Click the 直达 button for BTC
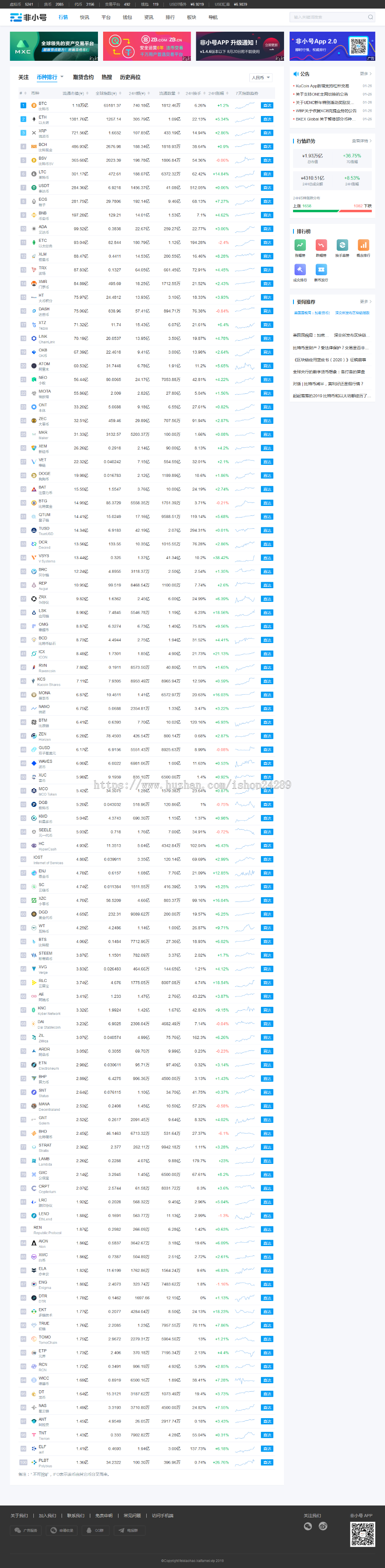Screen dimensions: 385x1568 (267, 105)
